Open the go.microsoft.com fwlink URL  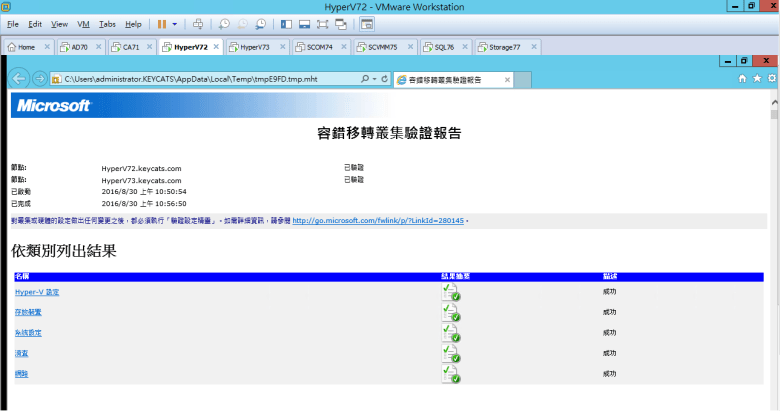pos(378,220)
